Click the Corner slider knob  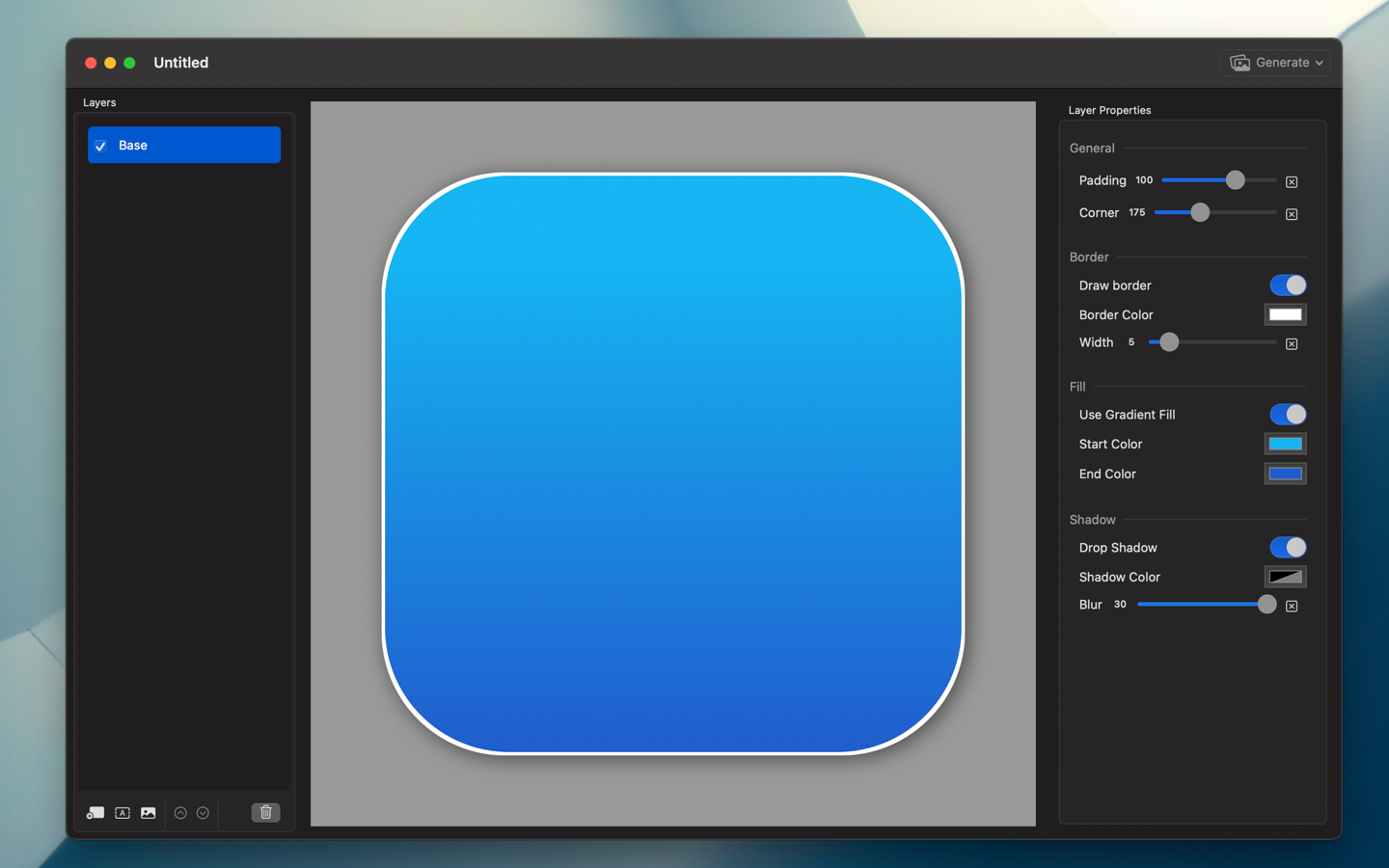point(1200,212)
